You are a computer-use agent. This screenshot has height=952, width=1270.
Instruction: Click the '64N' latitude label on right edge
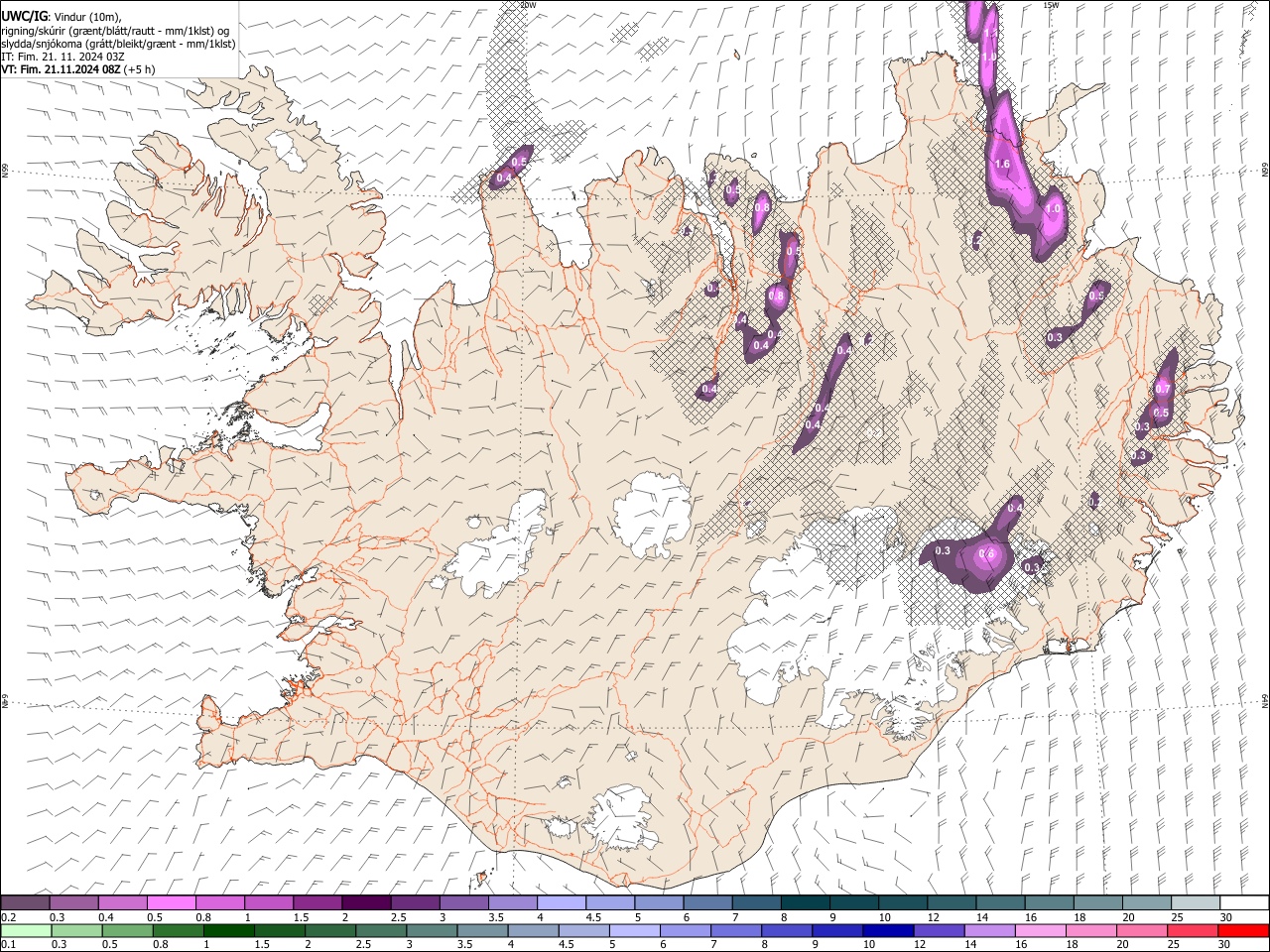click(x=1265, y=700)
